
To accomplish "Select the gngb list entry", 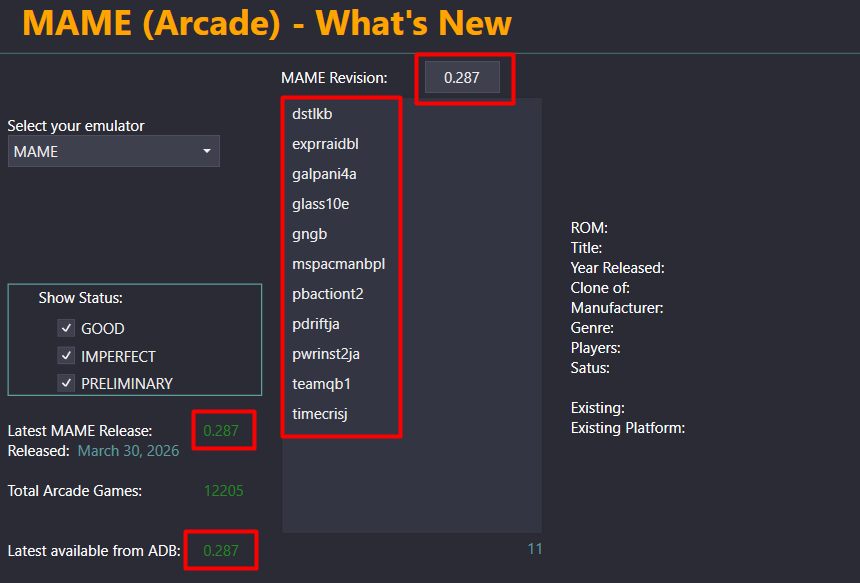I will pos(309,234).
